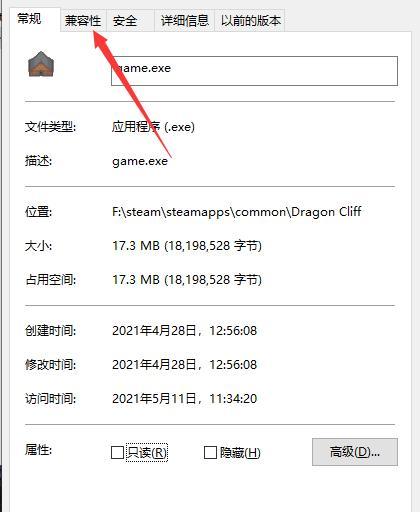This screenshot has width=420, height=512.
Task: Click the 只读(R) label text
Action: pyautogui.click(x=147, y=453)
